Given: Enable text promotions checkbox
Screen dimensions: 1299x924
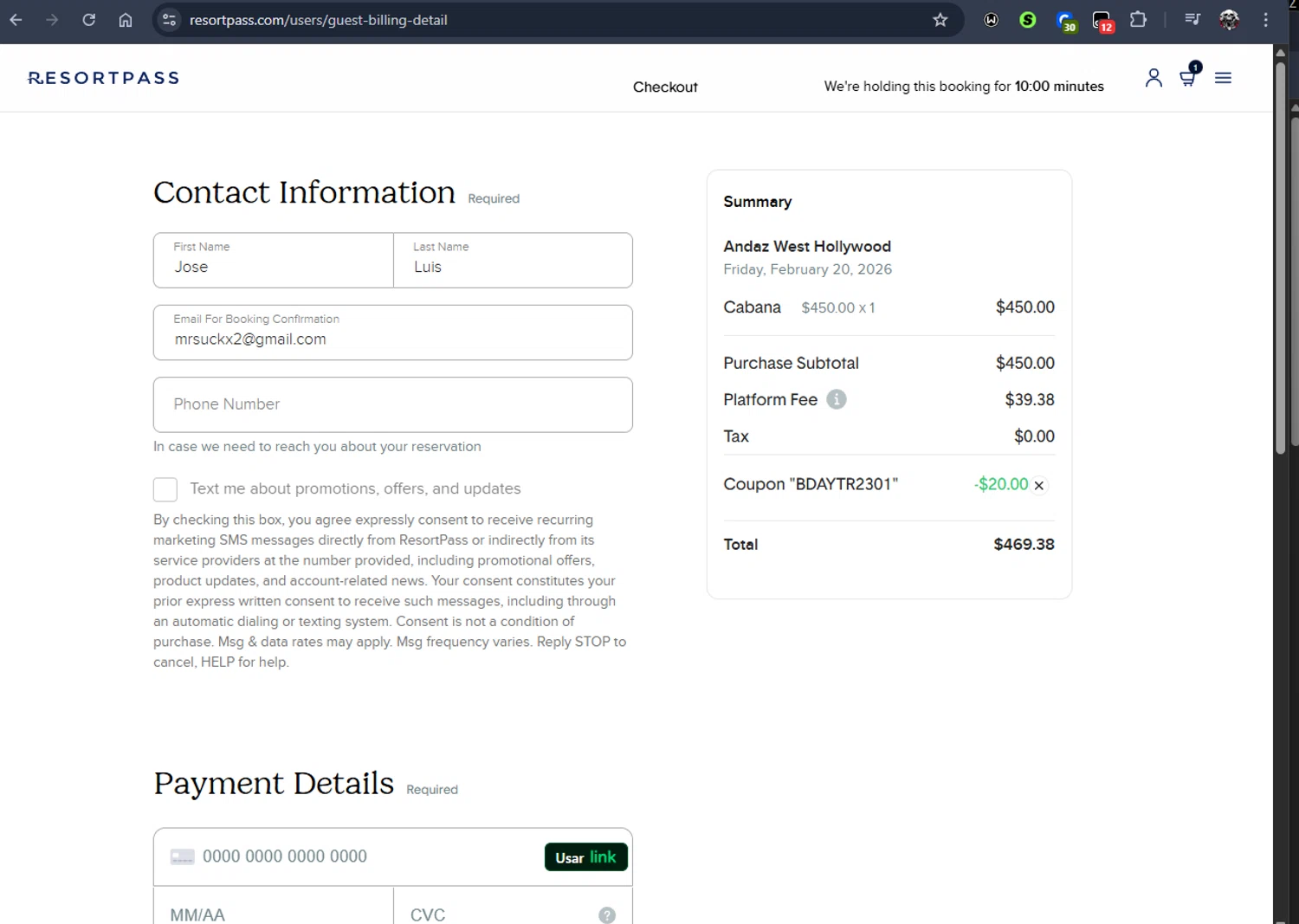Looking at the screenshot, I should (x=165, y=489).
